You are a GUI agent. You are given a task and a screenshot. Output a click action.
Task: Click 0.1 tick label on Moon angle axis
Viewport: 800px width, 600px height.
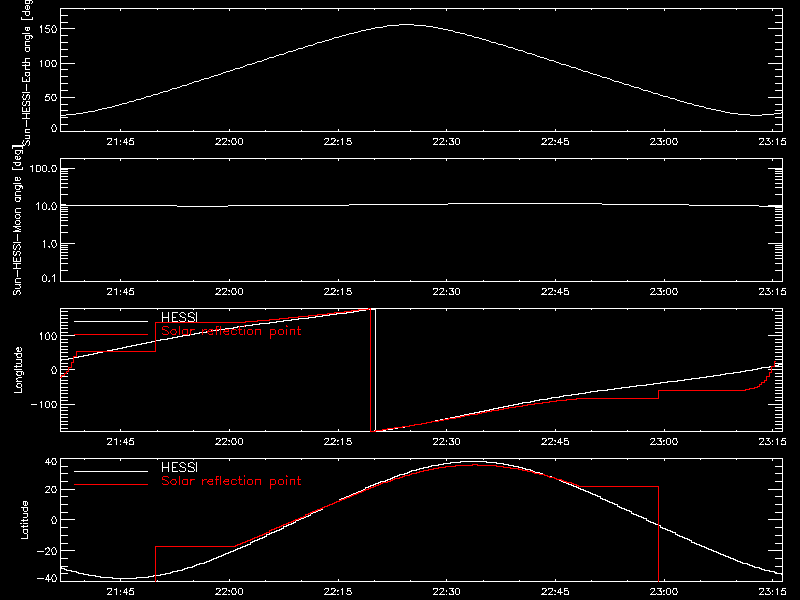click(49, 279)
